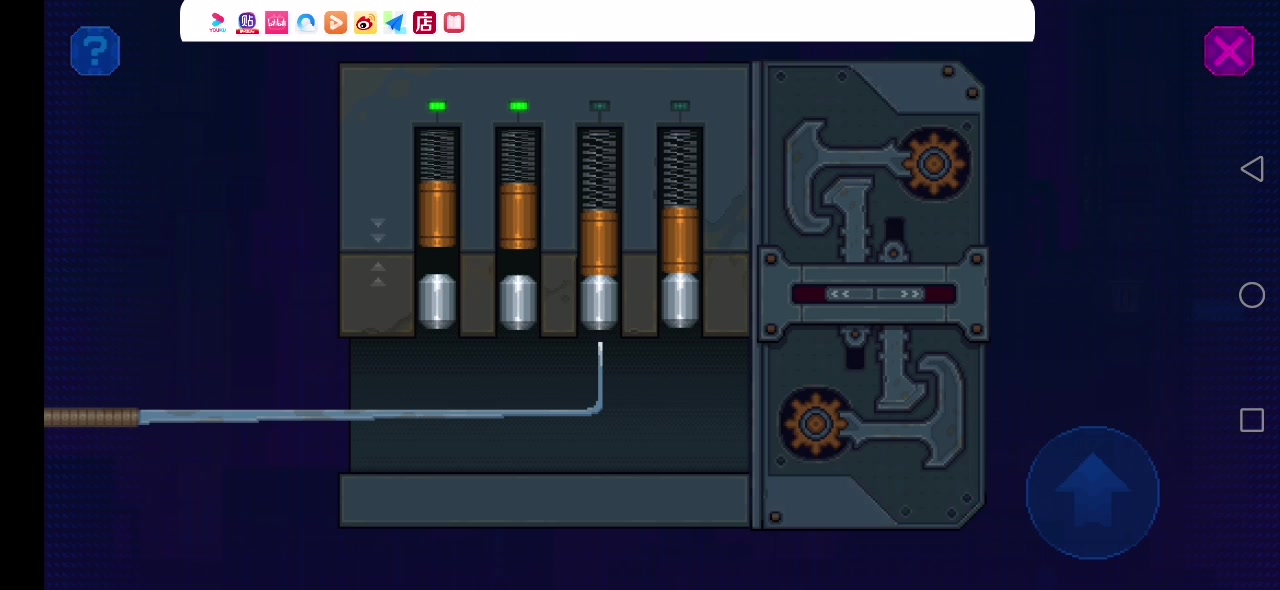Tap the downward chevrons above the shear line
The image size is (1280, 590).
378,231
